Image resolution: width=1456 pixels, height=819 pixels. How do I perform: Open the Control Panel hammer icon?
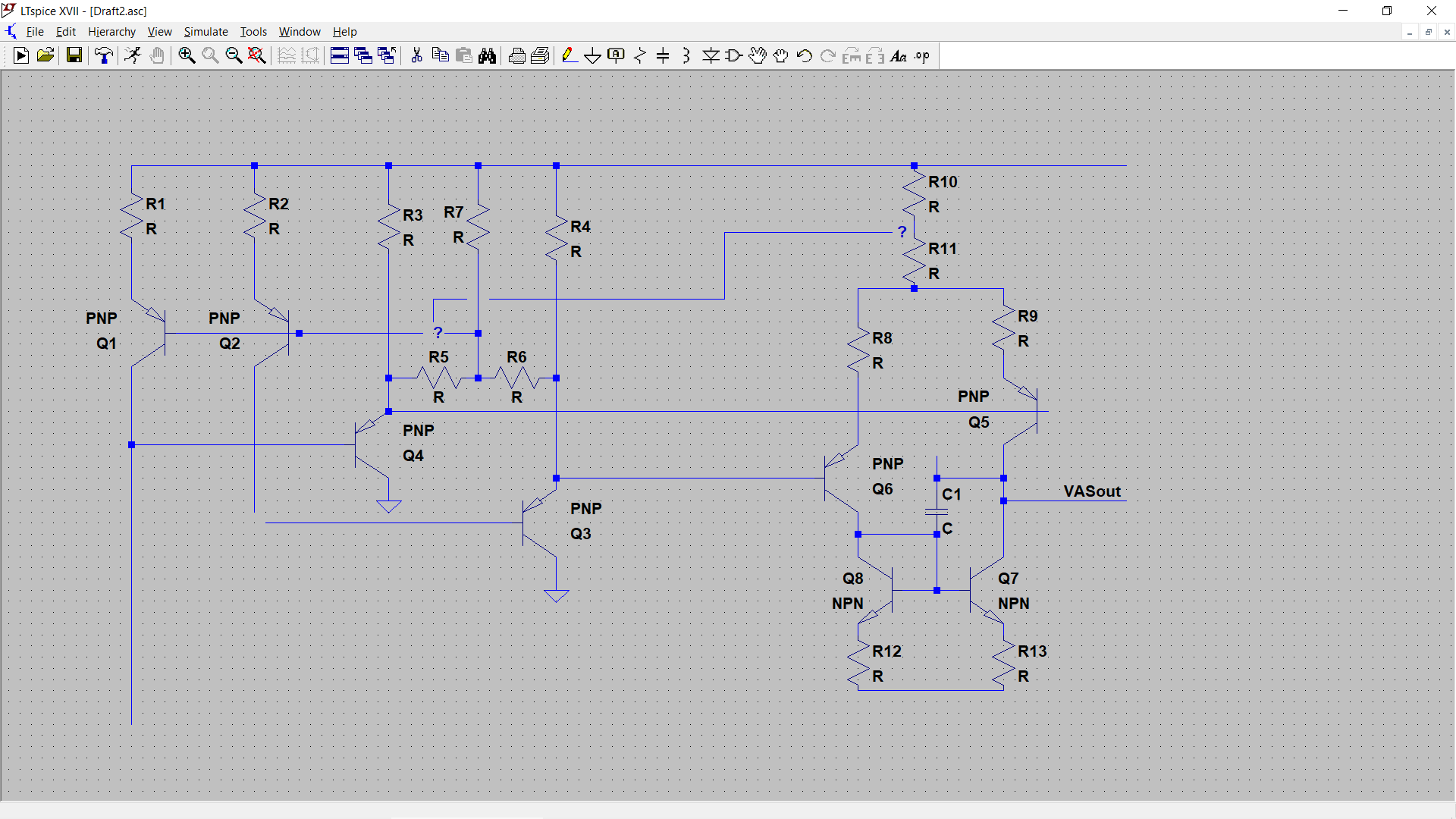point(104,55)
